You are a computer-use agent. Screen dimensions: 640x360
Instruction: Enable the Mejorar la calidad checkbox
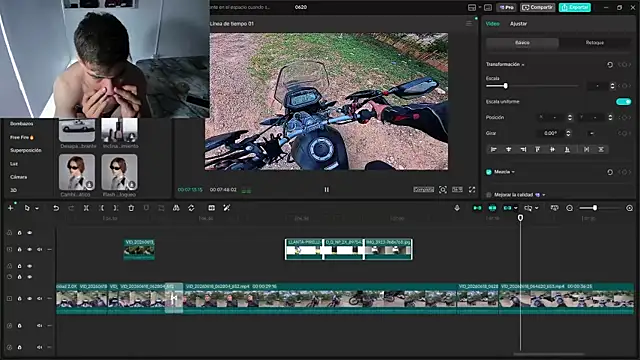click(489, 195)
